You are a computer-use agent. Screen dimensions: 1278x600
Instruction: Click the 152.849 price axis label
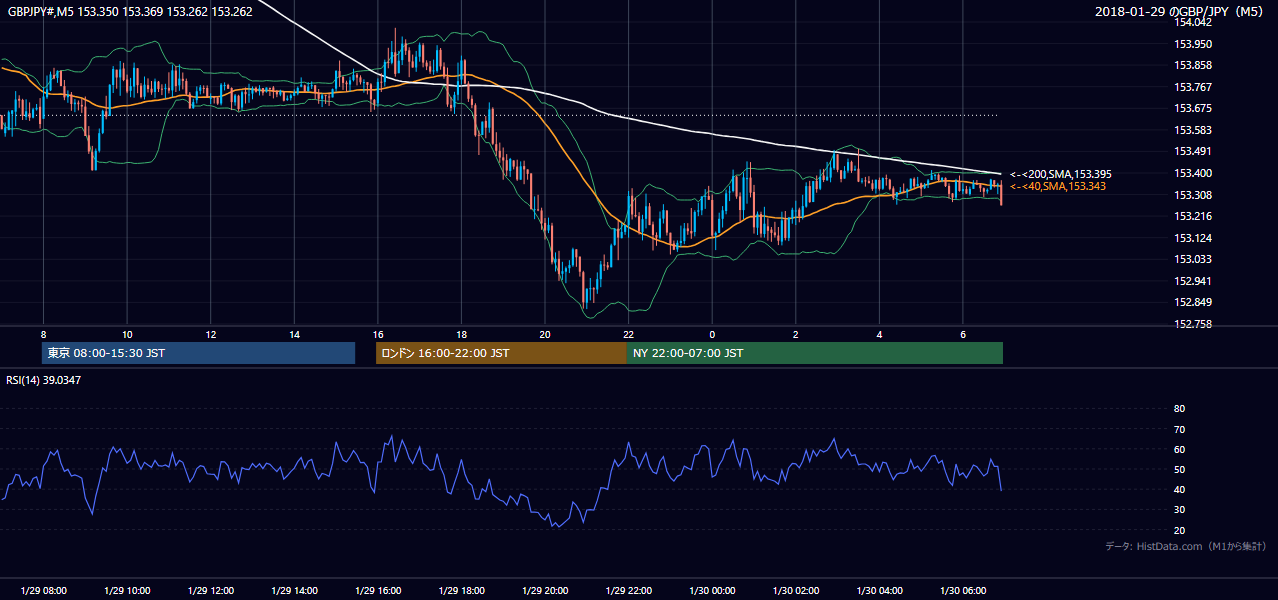coord(1191,302)
